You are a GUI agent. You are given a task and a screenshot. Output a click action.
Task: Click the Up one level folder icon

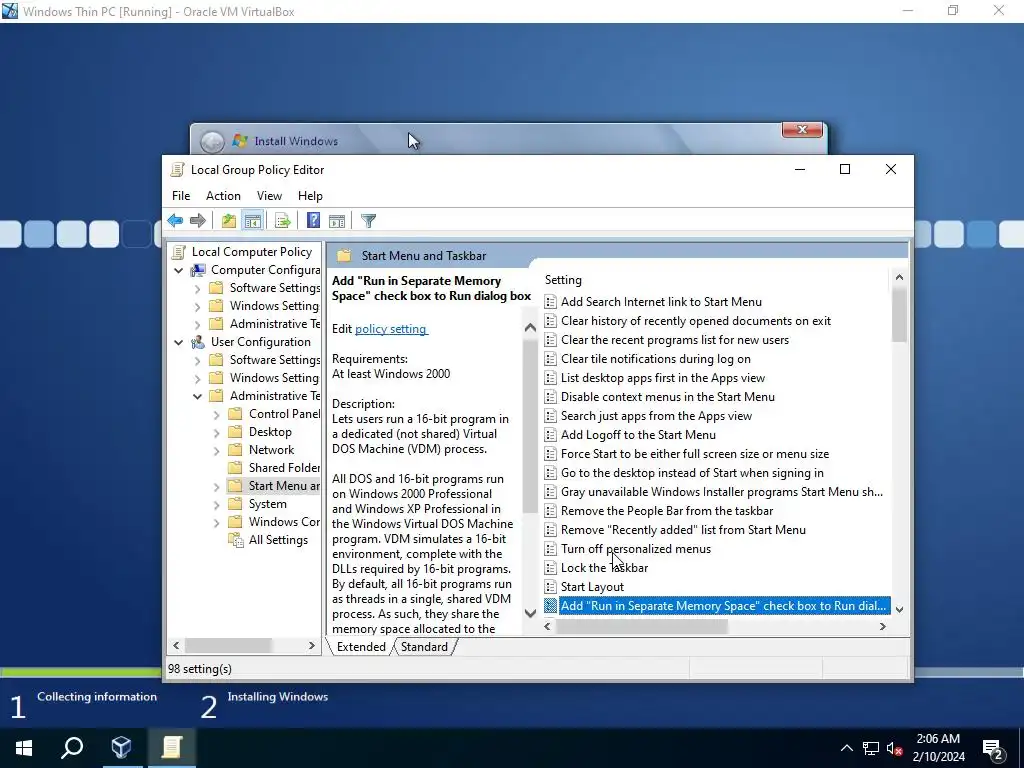(x=229, y=221)
